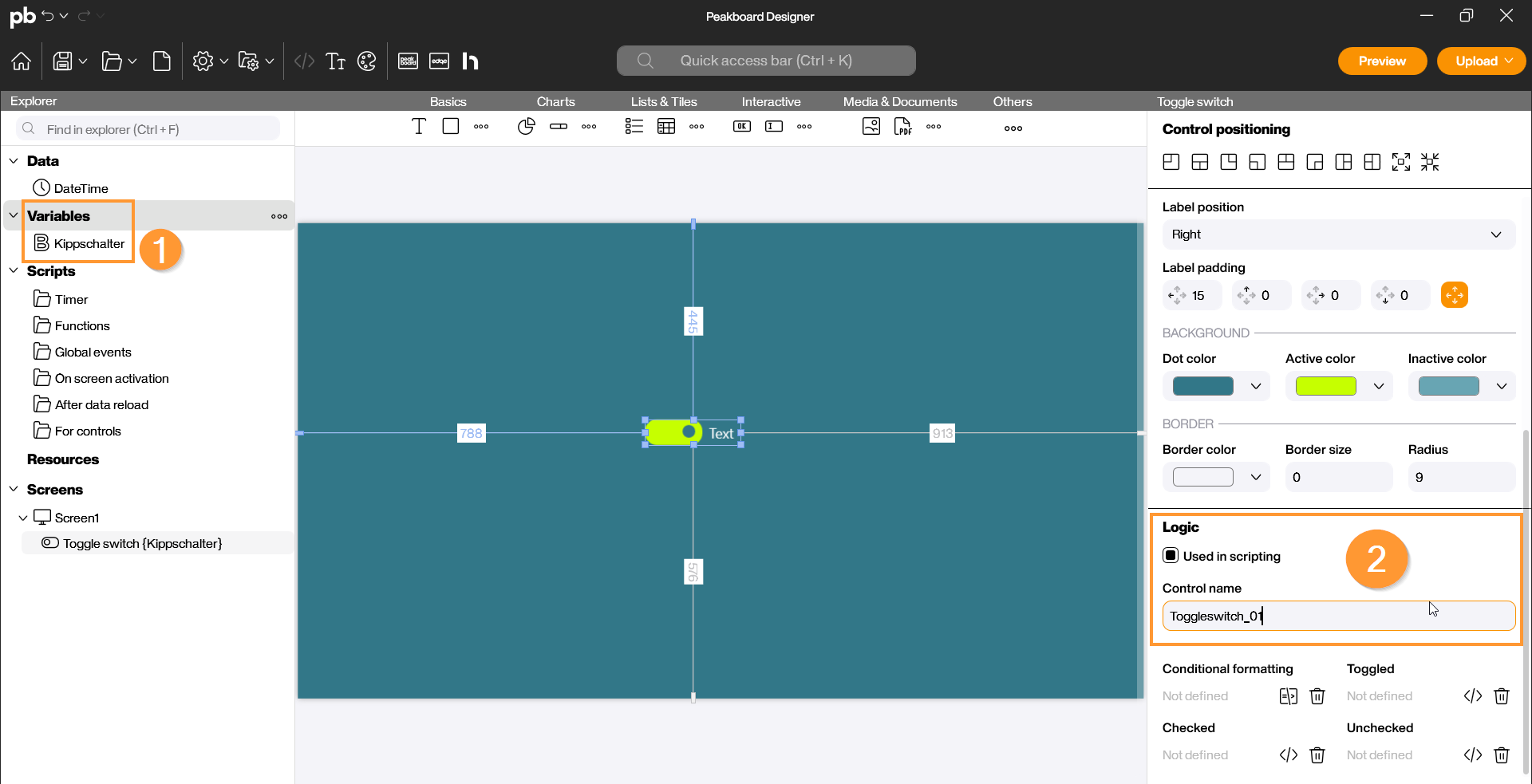The width and height of the screenshot is (1532, 784).
Task: Open the Global events scripts folder
Action: tap(93, 353)
